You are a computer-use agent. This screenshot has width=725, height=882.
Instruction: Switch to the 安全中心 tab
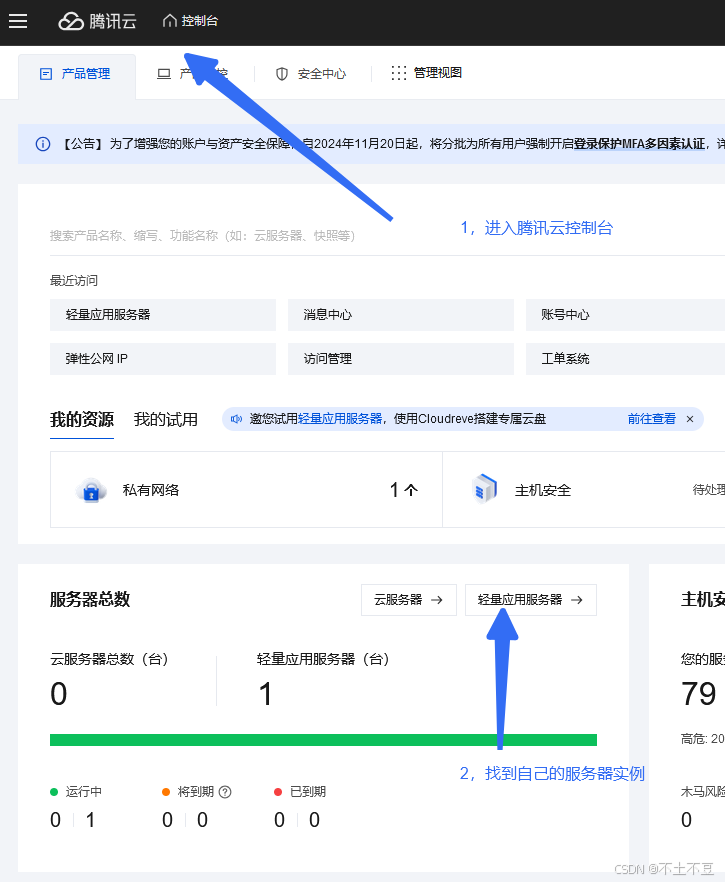(310, 74)
